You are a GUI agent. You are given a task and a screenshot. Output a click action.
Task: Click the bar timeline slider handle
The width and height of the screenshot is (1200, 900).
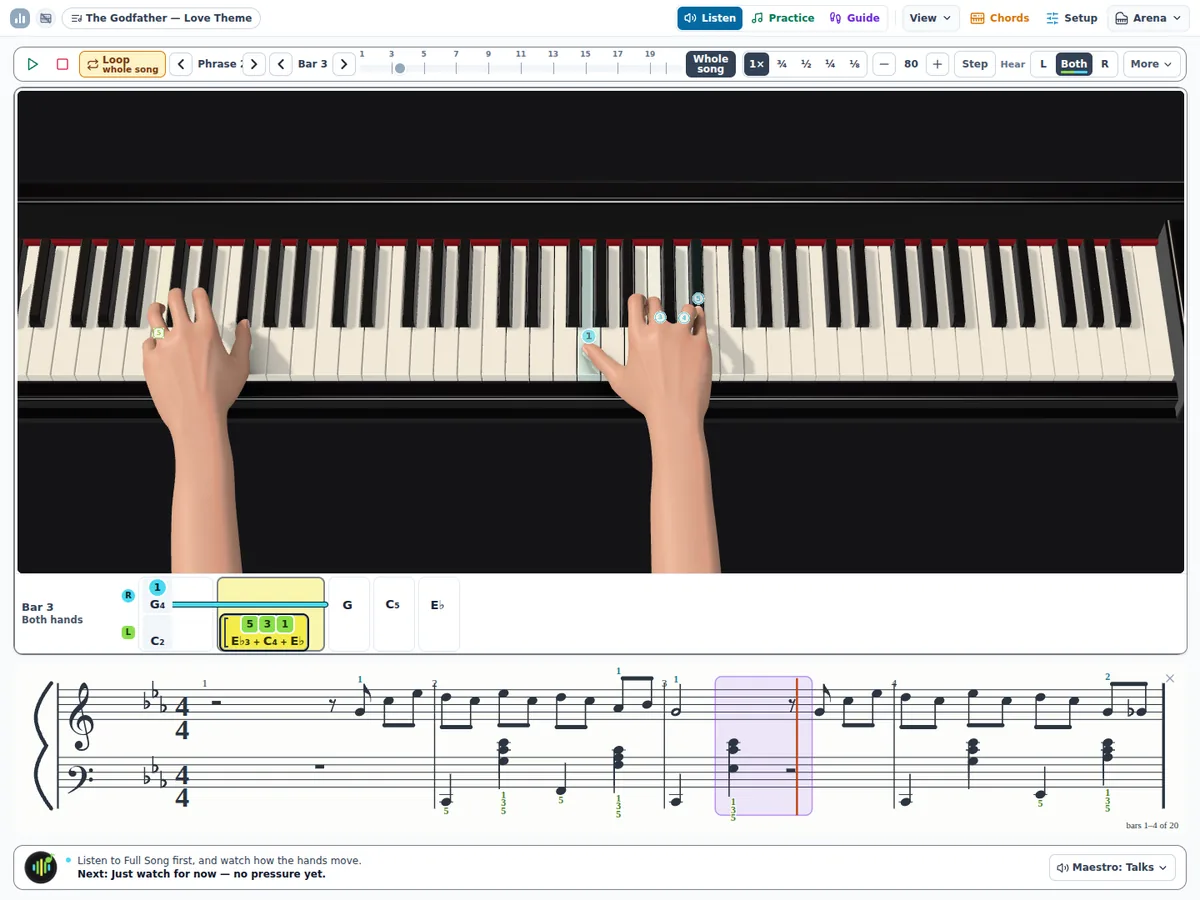coord(399,68)
